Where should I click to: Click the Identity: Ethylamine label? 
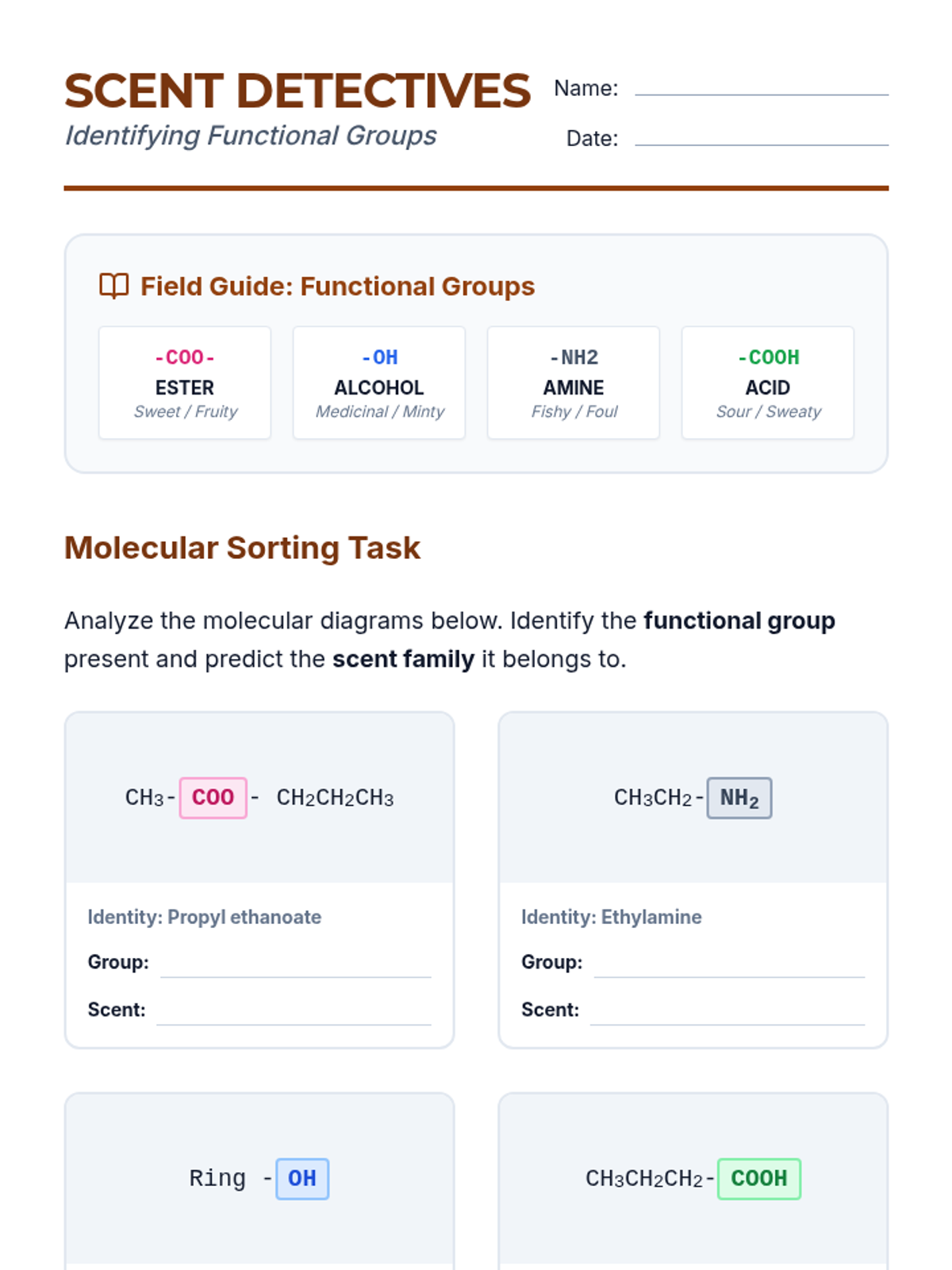612,917
